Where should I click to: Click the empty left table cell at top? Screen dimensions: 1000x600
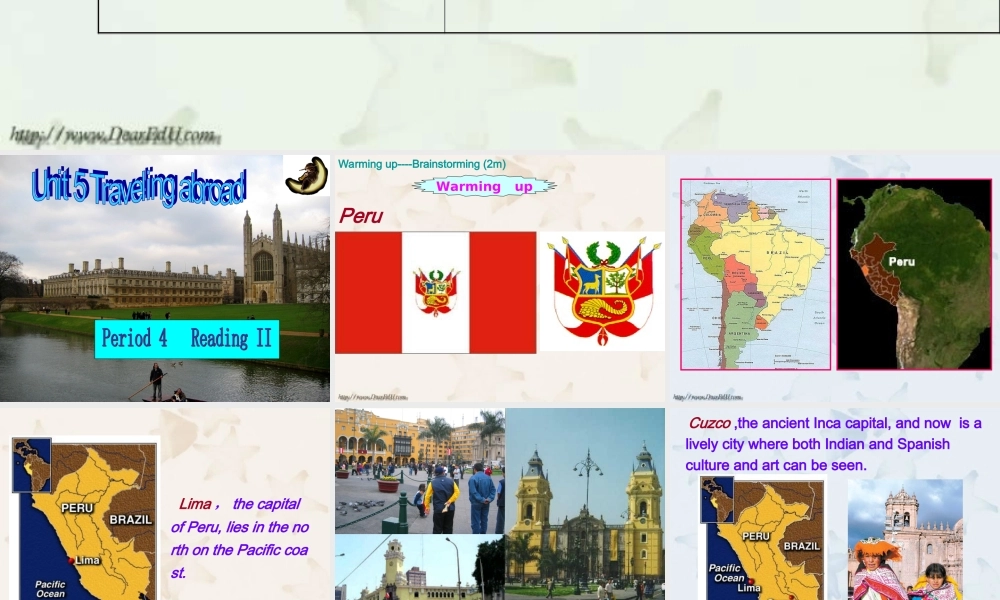[x=271, y=15]
